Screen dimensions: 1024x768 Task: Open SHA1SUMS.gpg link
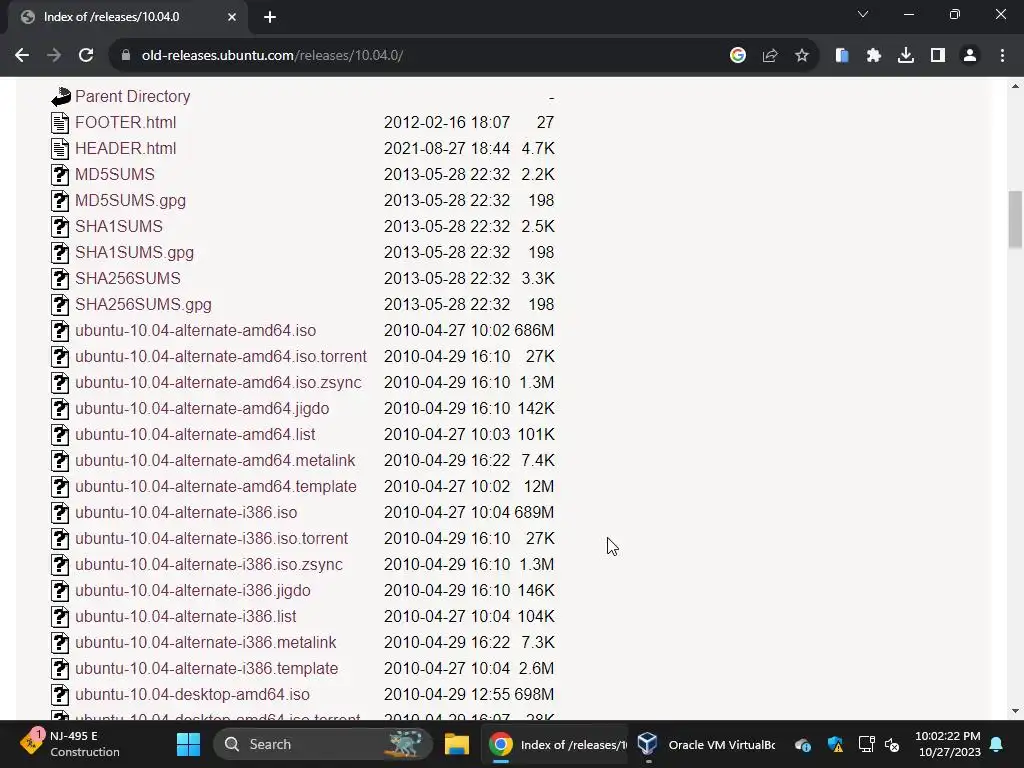135,253
